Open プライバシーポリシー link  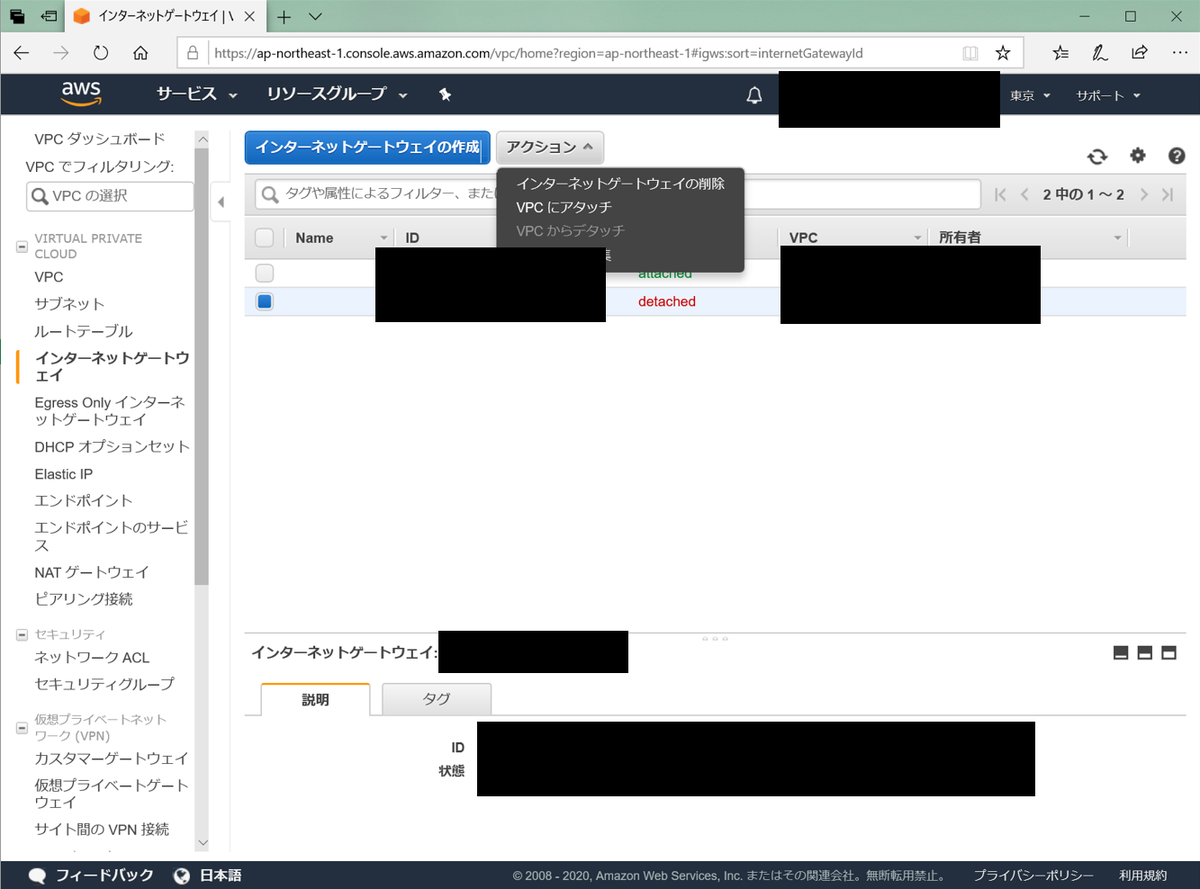click(1033, 876)
